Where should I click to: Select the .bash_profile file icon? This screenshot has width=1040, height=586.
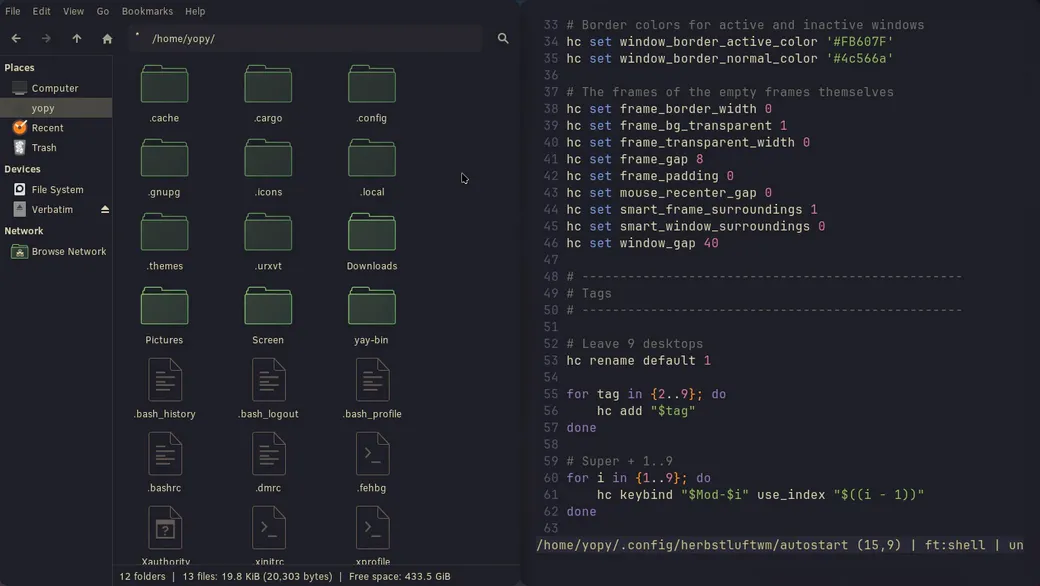tap(372, 380)
